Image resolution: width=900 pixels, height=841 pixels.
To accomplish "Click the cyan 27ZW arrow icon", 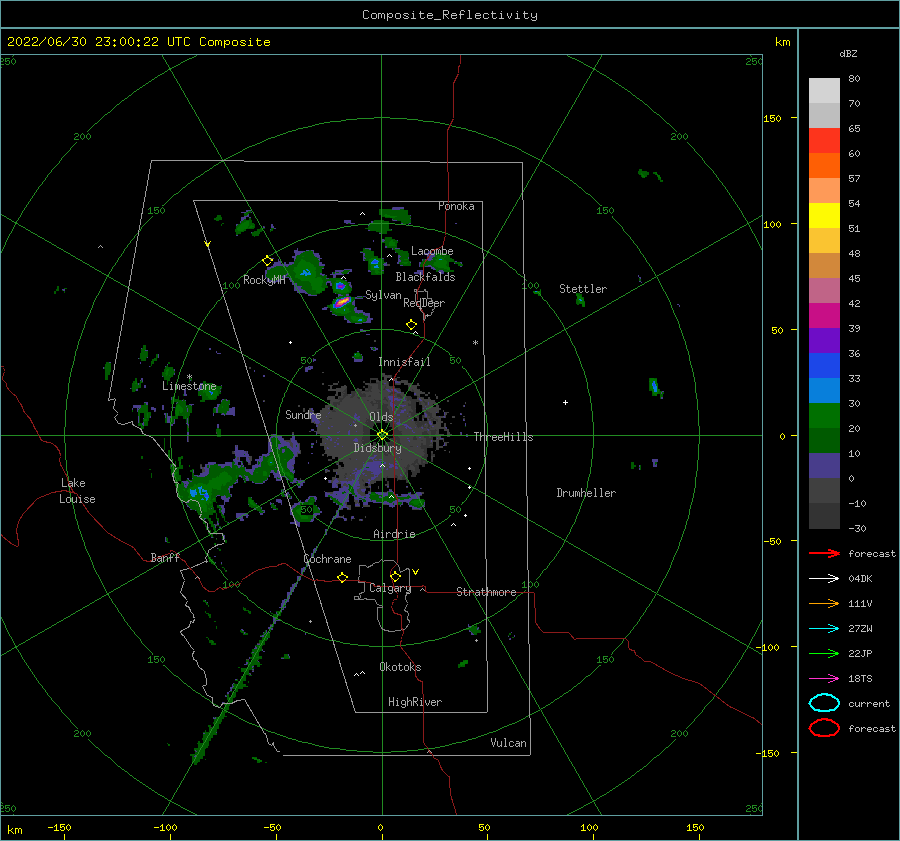I will (824, 628).
